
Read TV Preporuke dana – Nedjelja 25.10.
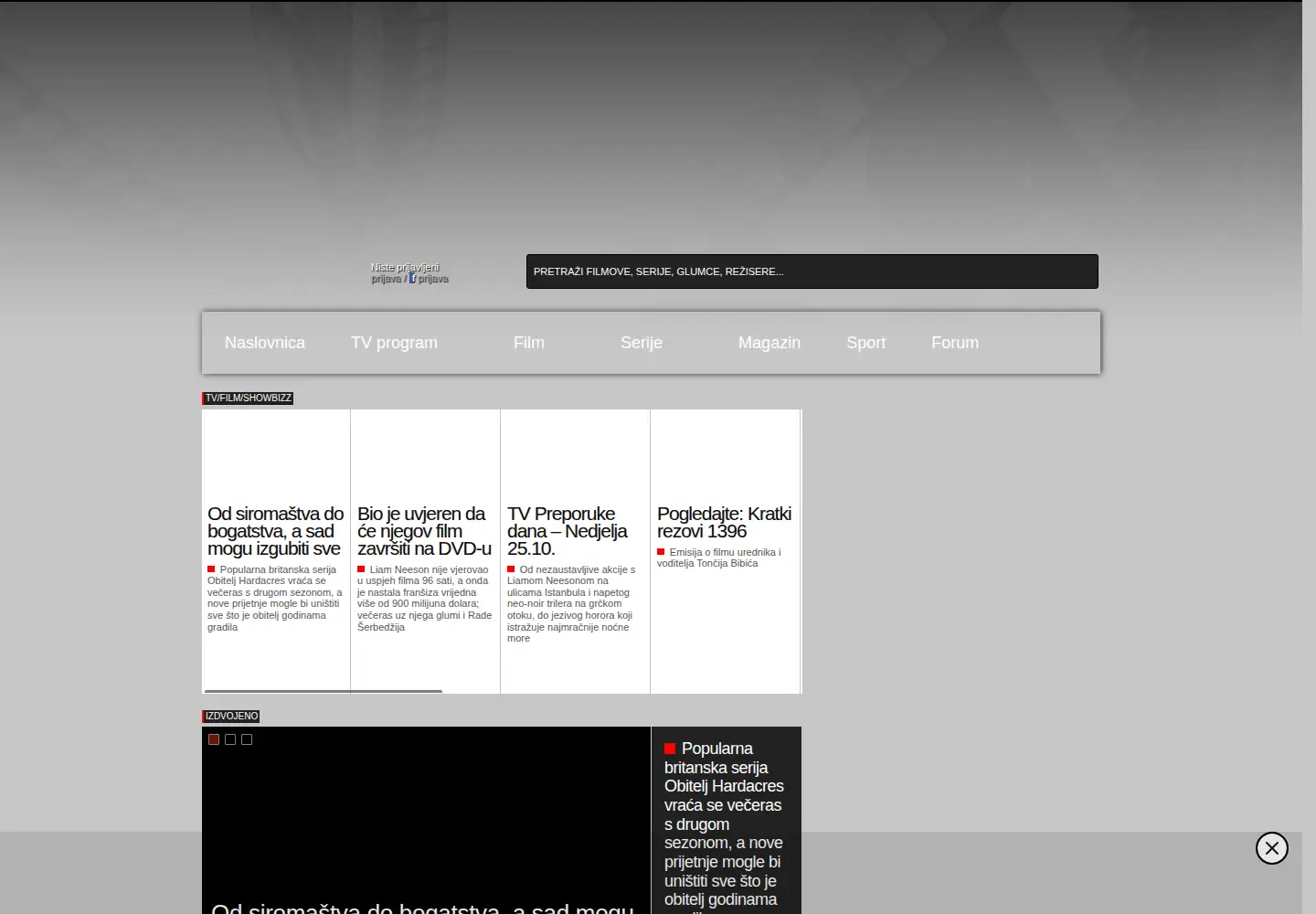point(568,531)
